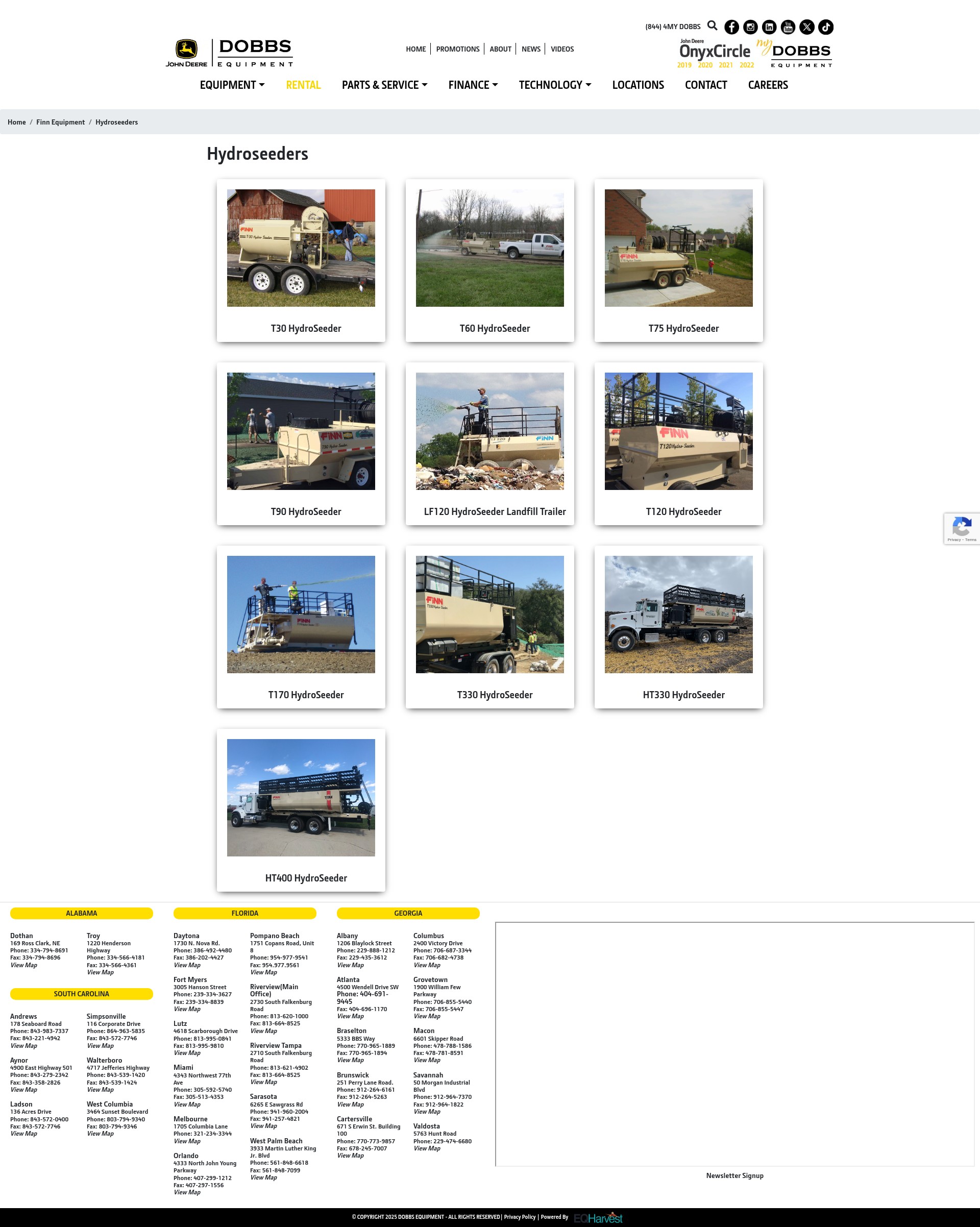This screenshot has width=980, height=1227.
Task: Click the Pompano Beach location name
Action: point(274,936)
